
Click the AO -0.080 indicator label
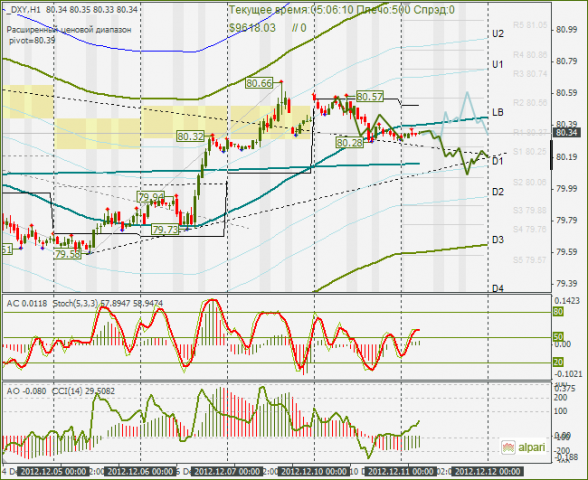pos(26,391)
